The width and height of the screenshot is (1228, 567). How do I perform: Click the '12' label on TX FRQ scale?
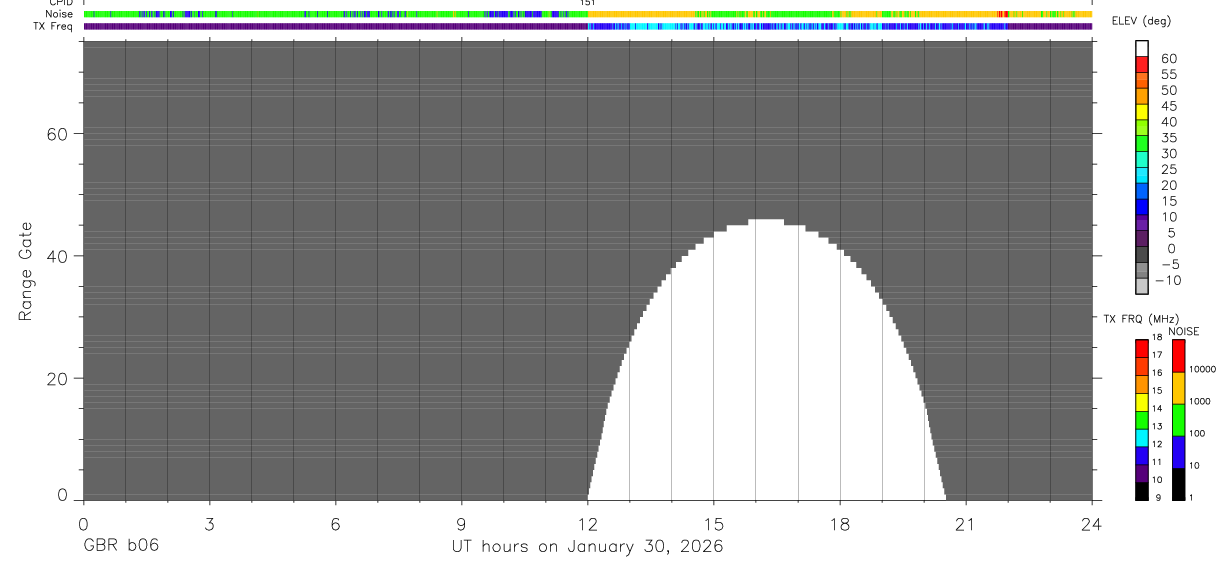click(1156, 444)
